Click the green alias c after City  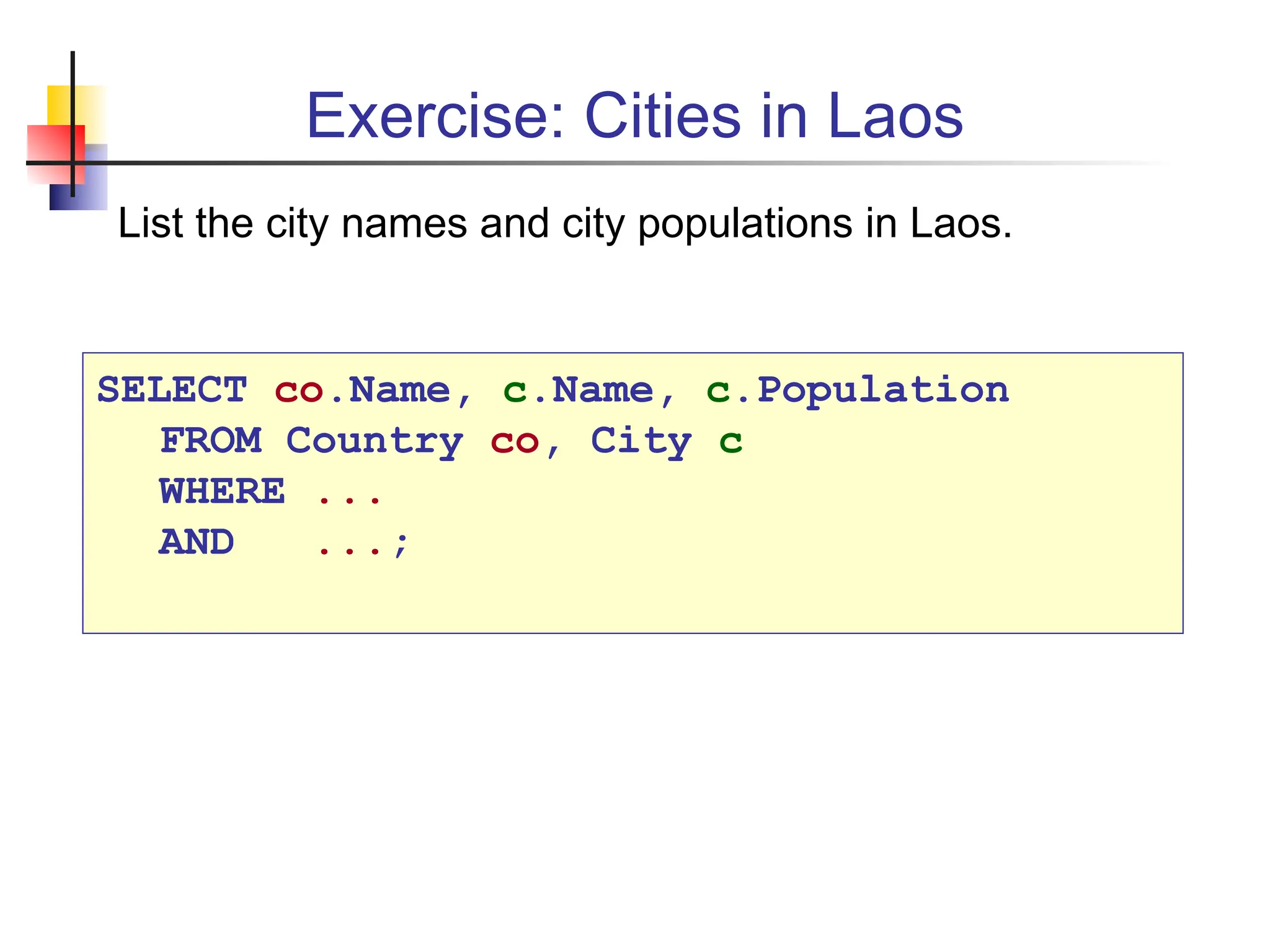point(730,443)
